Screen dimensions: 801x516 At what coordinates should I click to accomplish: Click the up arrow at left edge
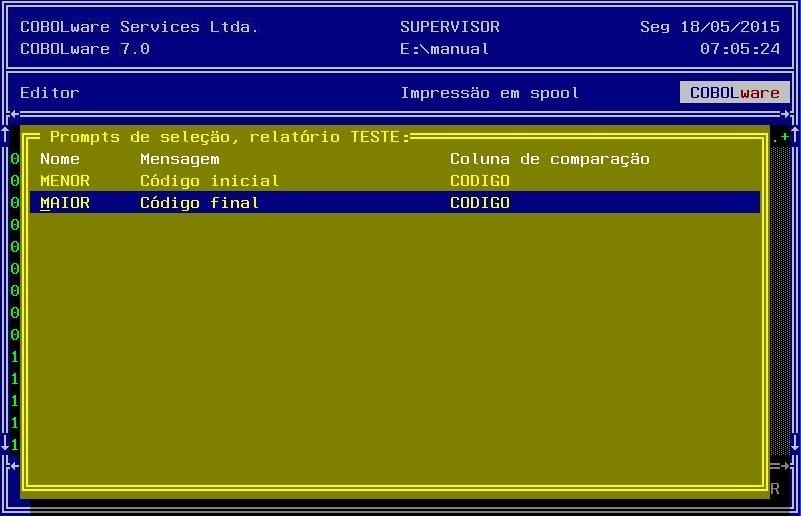pyautogui.click(x=5, y=135)
